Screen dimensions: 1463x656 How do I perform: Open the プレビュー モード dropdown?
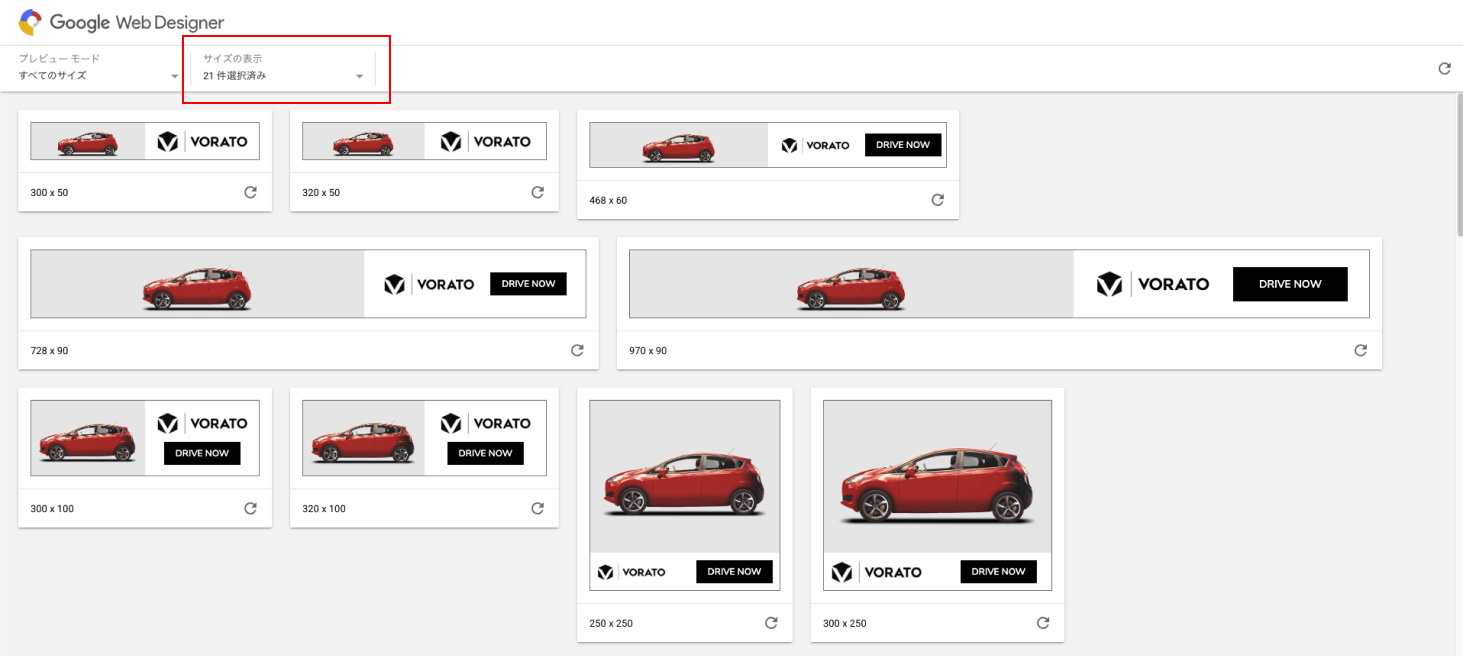pyautogui.click(x=98, y=75)
